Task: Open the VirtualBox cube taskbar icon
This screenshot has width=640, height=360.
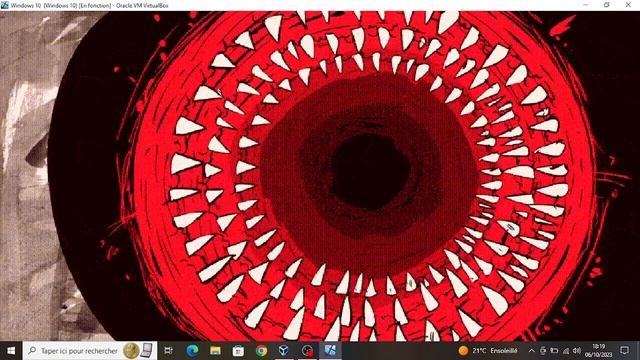Action: (284, 351)
